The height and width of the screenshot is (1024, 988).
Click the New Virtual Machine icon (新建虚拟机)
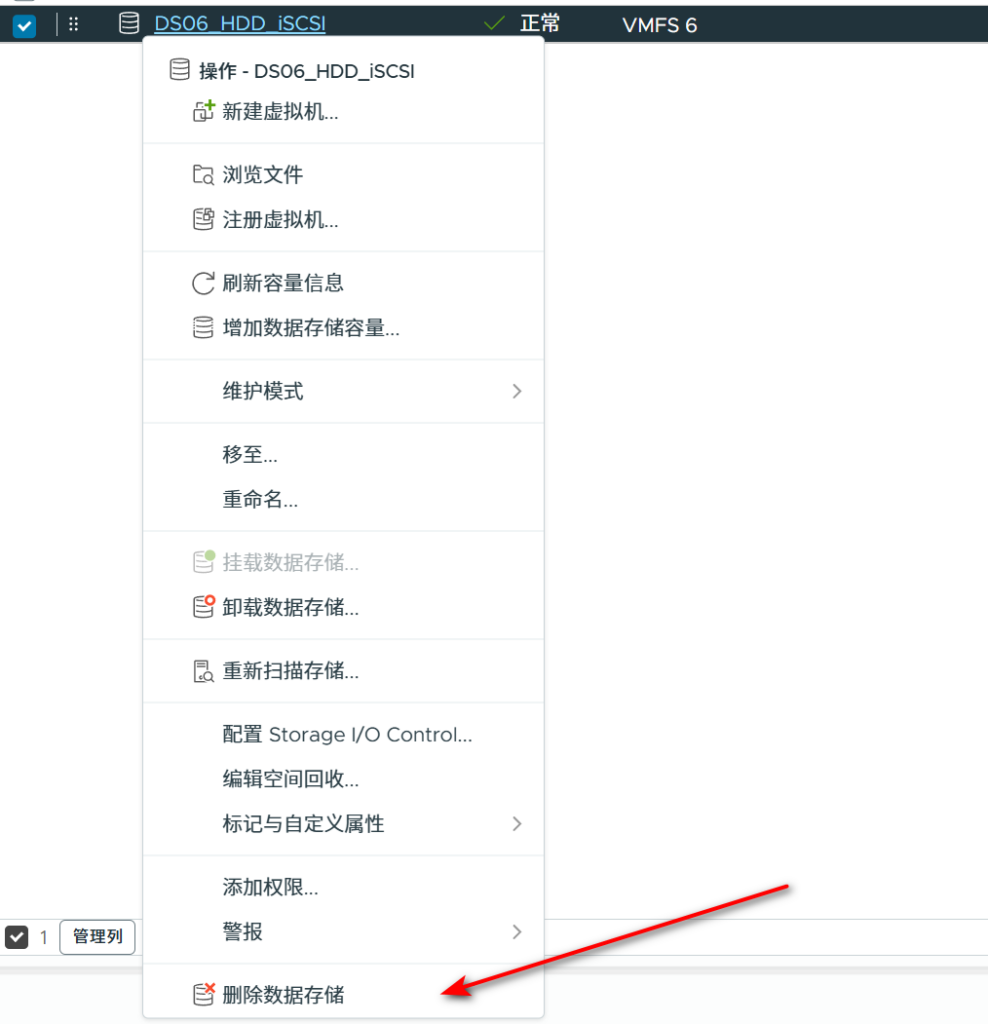point(203,112)
